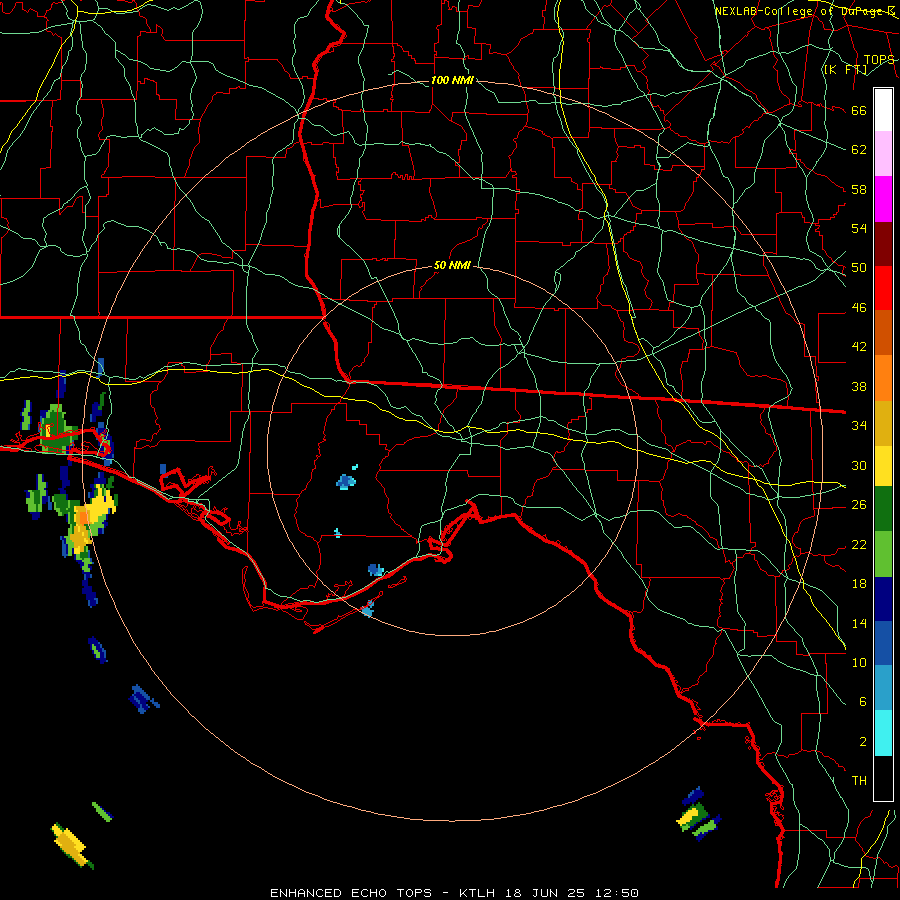Click the "[K FT]" units label
900x900 pixels.
(845, 69)
